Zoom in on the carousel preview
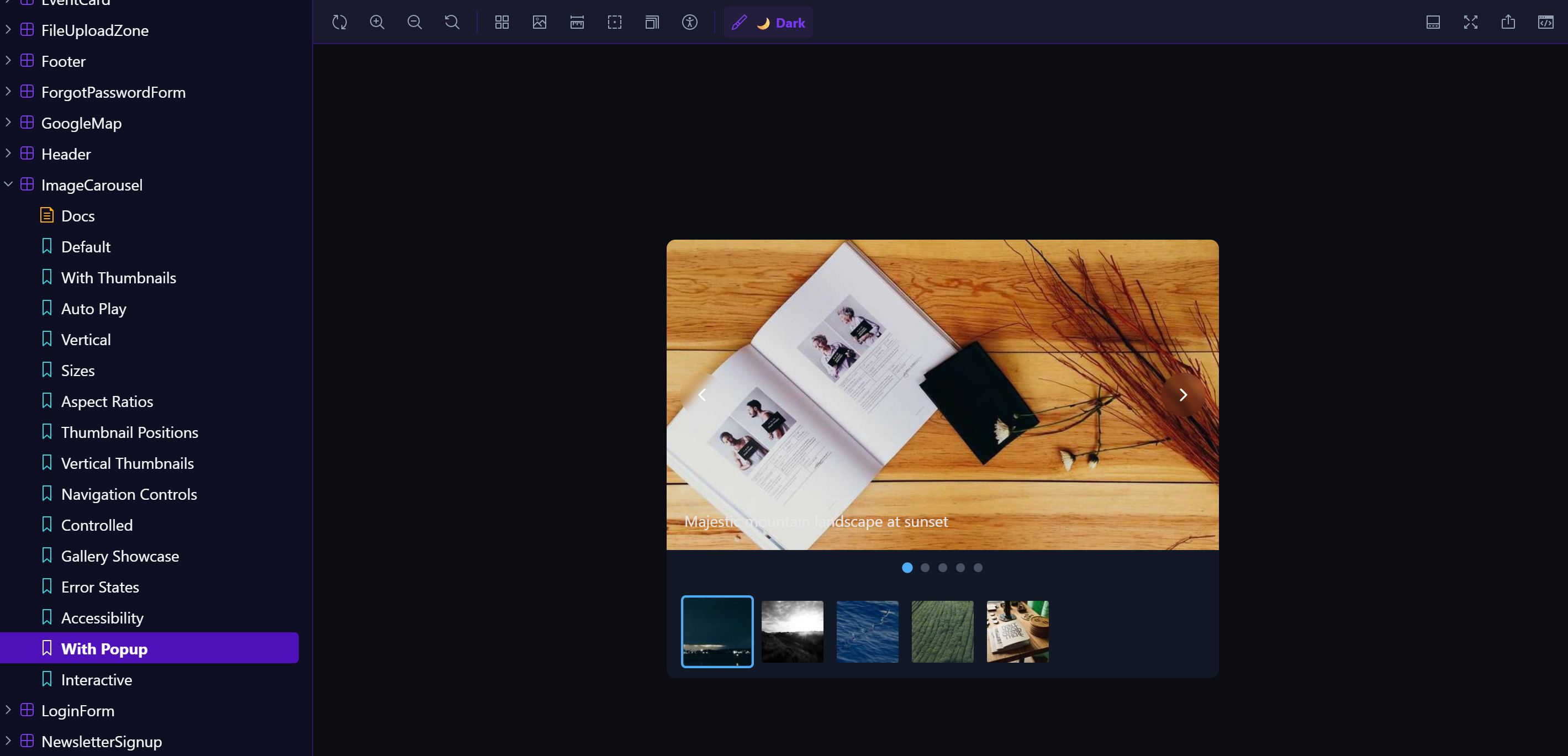 tap(377, 22)
